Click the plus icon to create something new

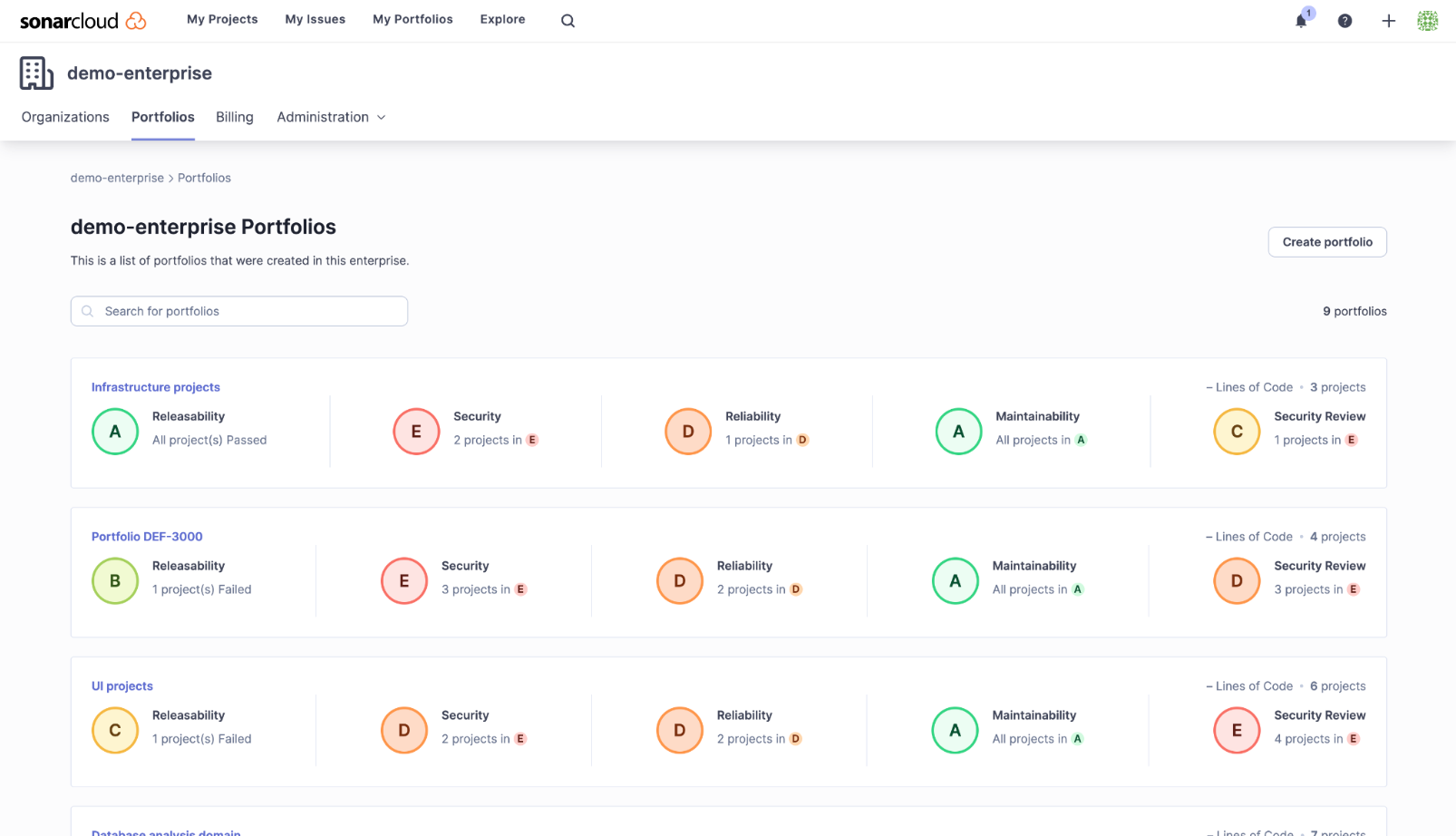[1388, 20]
